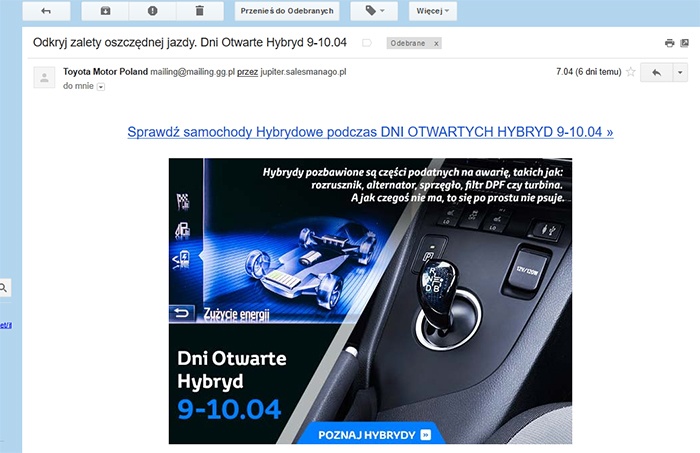700x453 pixels.
Task: Open more reply options dropdown arrow
Action: click(x=680, y=72)
